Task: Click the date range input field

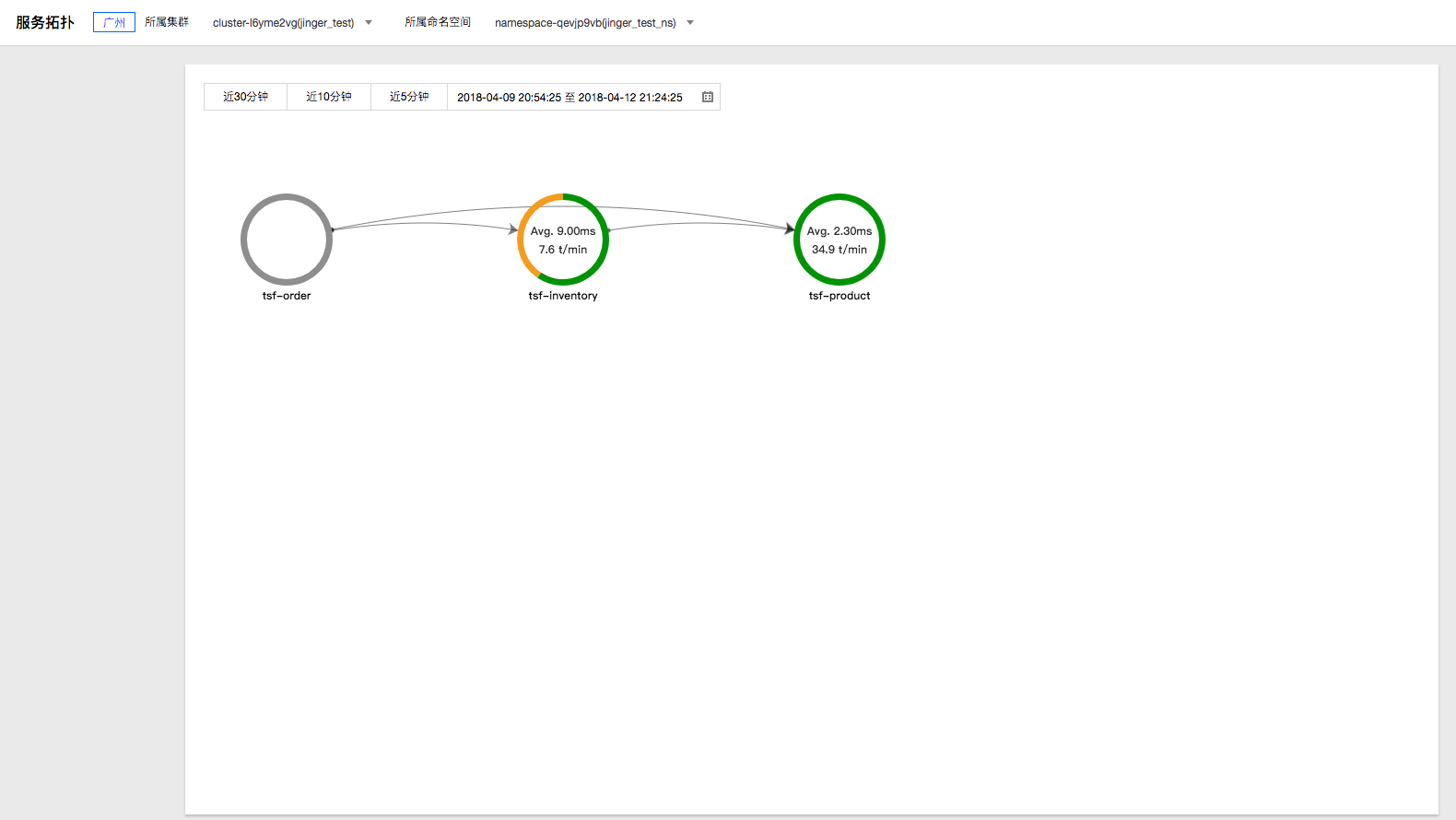Action: tap(569, 97)
